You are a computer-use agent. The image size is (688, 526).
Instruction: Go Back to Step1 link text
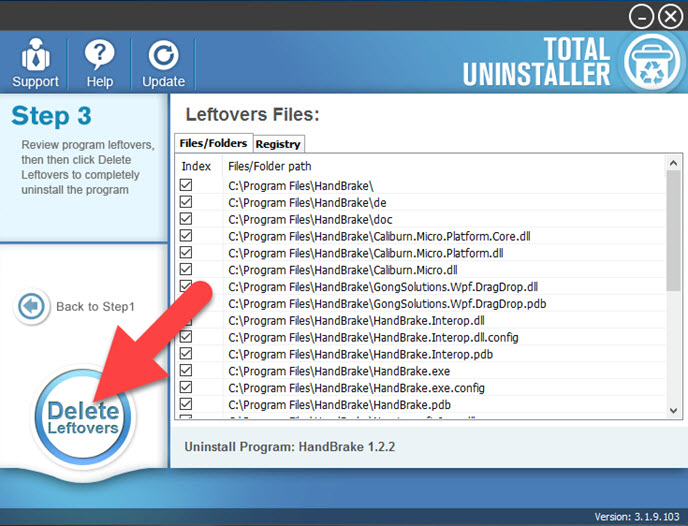coord(95,306)
